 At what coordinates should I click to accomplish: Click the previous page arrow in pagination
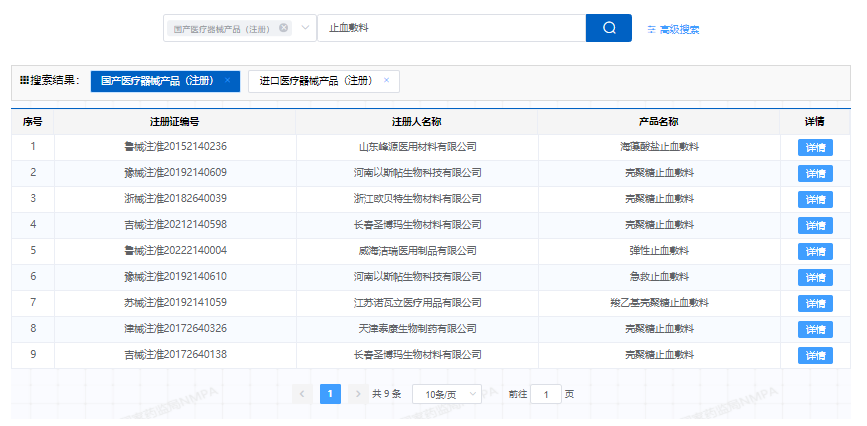pyautogui.click(x=303, y=394)
